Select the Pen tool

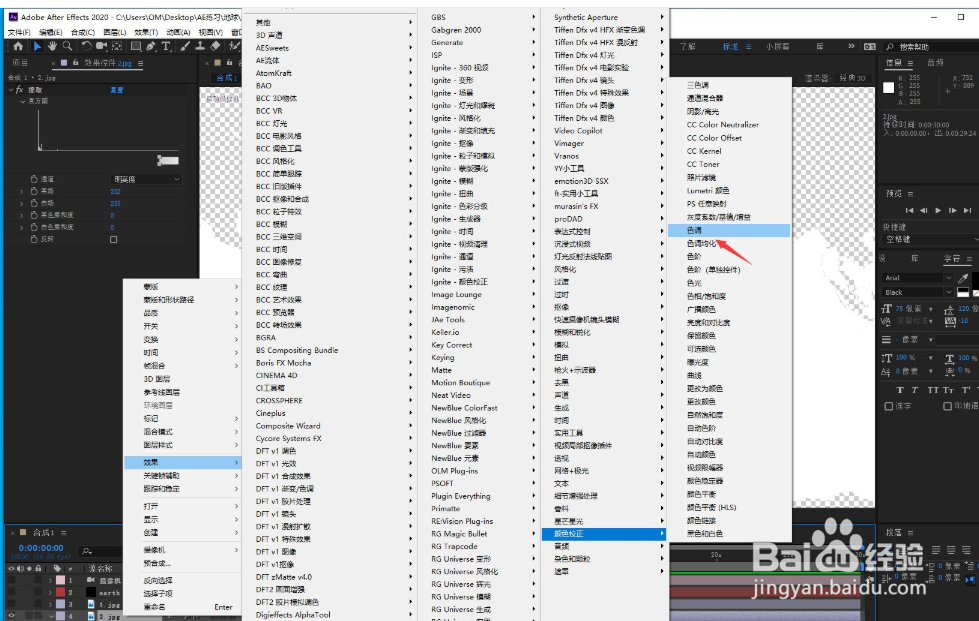click(151, 46)
